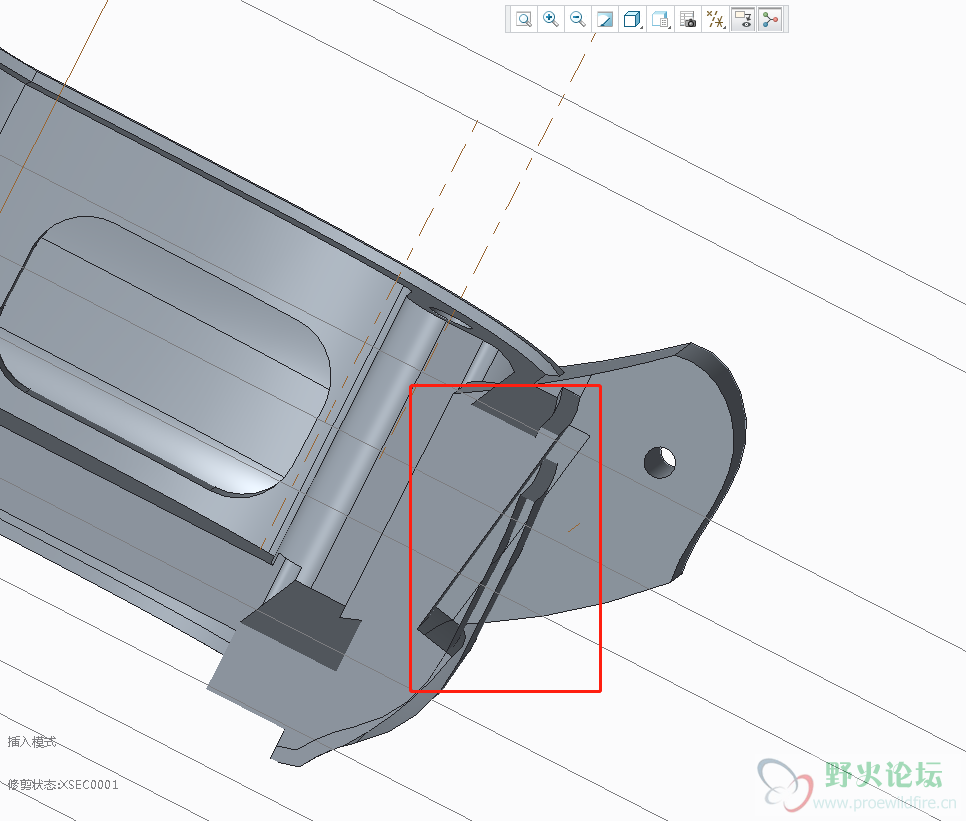Click the Refit zoom-to-fit icon
The image size is (966, 821).
524,19
